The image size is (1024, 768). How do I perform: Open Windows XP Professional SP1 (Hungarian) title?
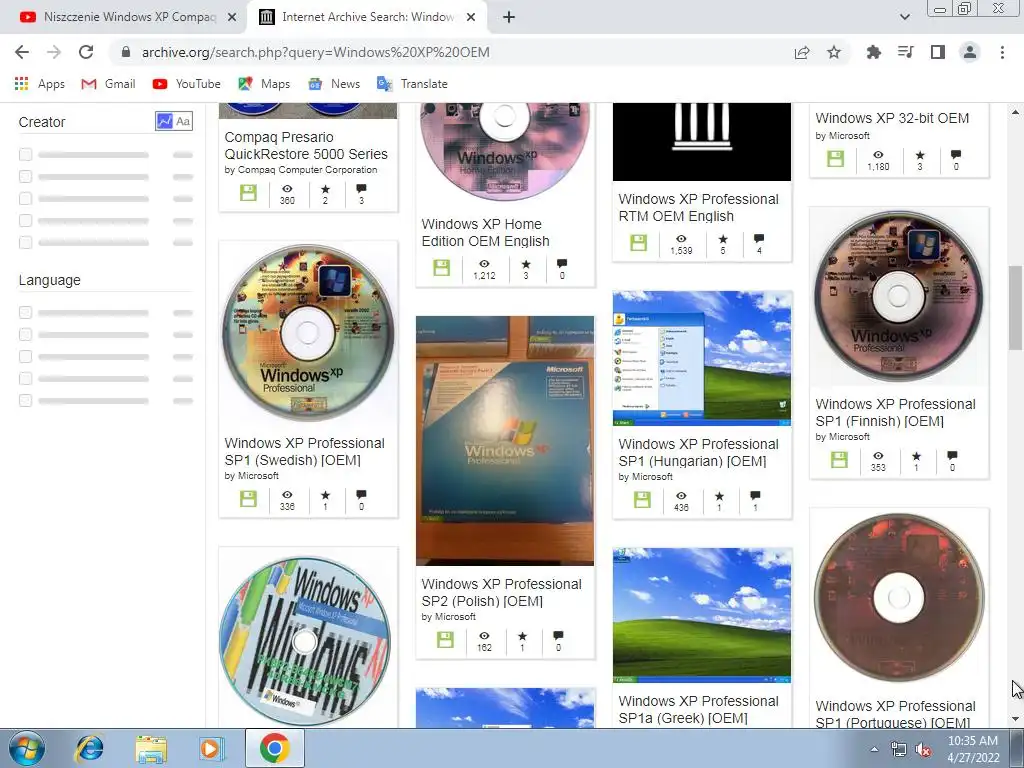[x=698, y=453]
